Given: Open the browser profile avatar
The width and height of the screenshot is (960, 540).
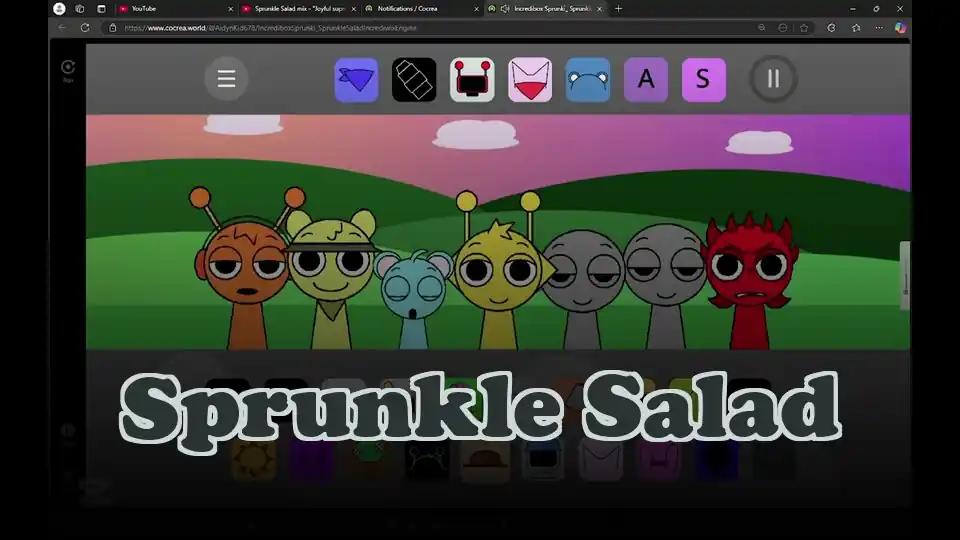Looking at the screenshot, I should [x=59, y=9].
